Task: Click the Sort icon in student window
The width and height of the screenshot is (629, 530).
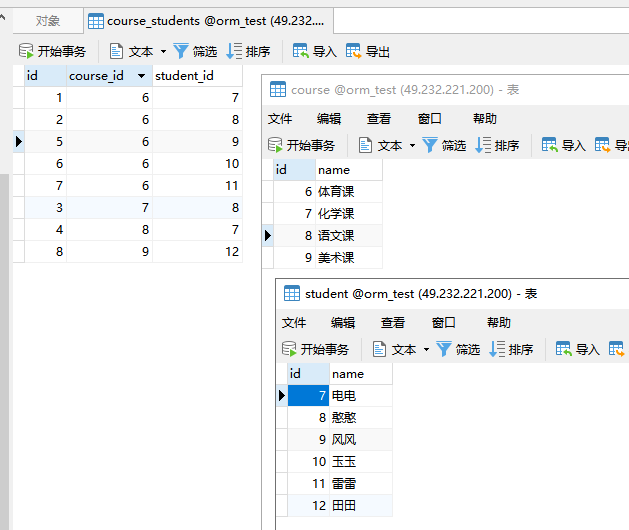Action: click(x=497, y=349)
